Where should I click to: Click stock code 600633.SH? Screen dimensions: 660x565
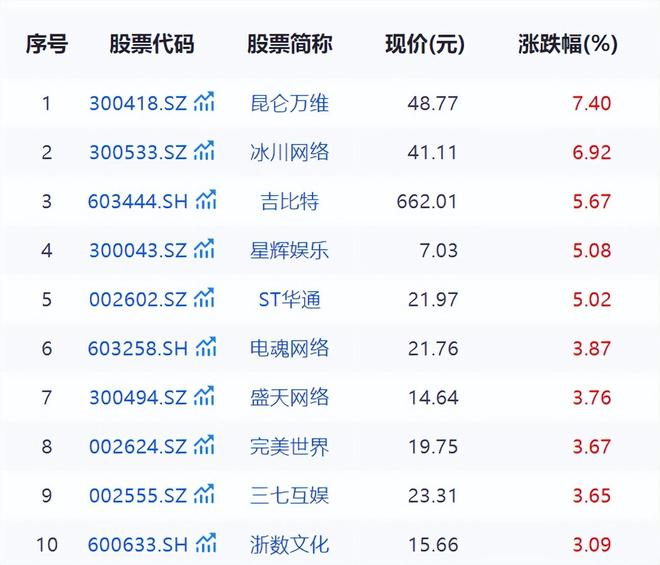pos(138,545)
